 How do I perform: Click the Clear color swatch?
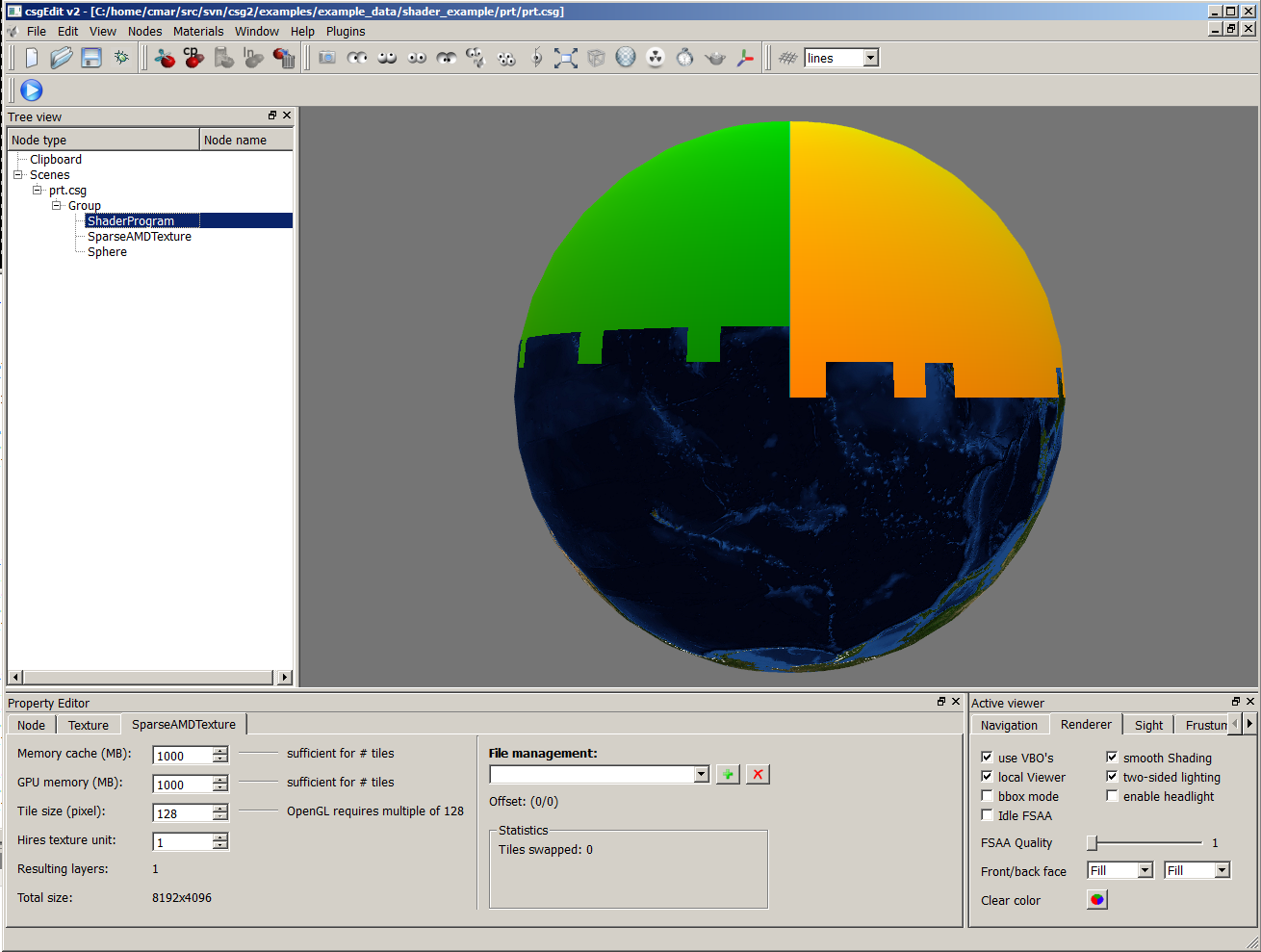tap(1096, 900)
